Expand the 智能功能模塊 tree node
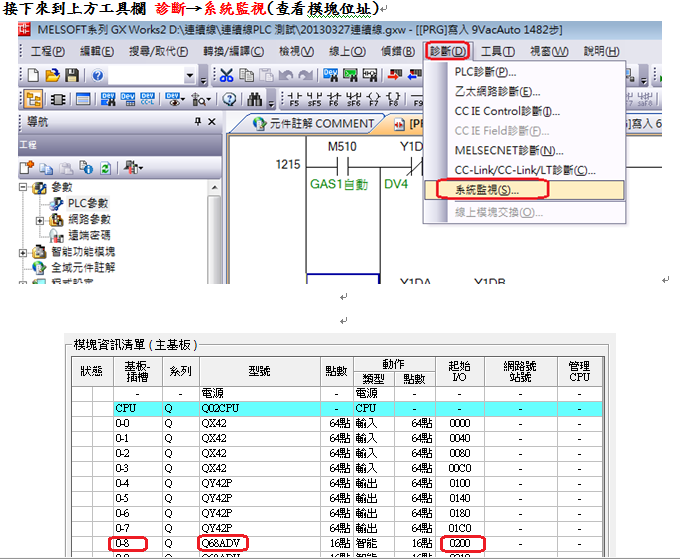The height and width of the screenshot is (559, 680). pyautogui.click(x=24, y=252)
